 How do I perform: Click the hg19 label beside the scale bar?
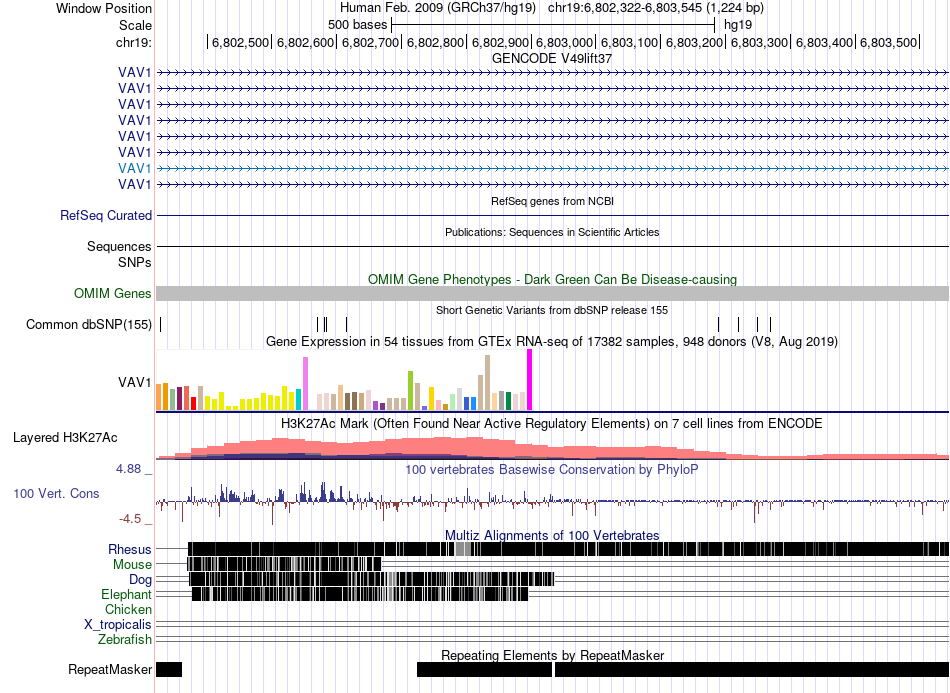(738, 25)
